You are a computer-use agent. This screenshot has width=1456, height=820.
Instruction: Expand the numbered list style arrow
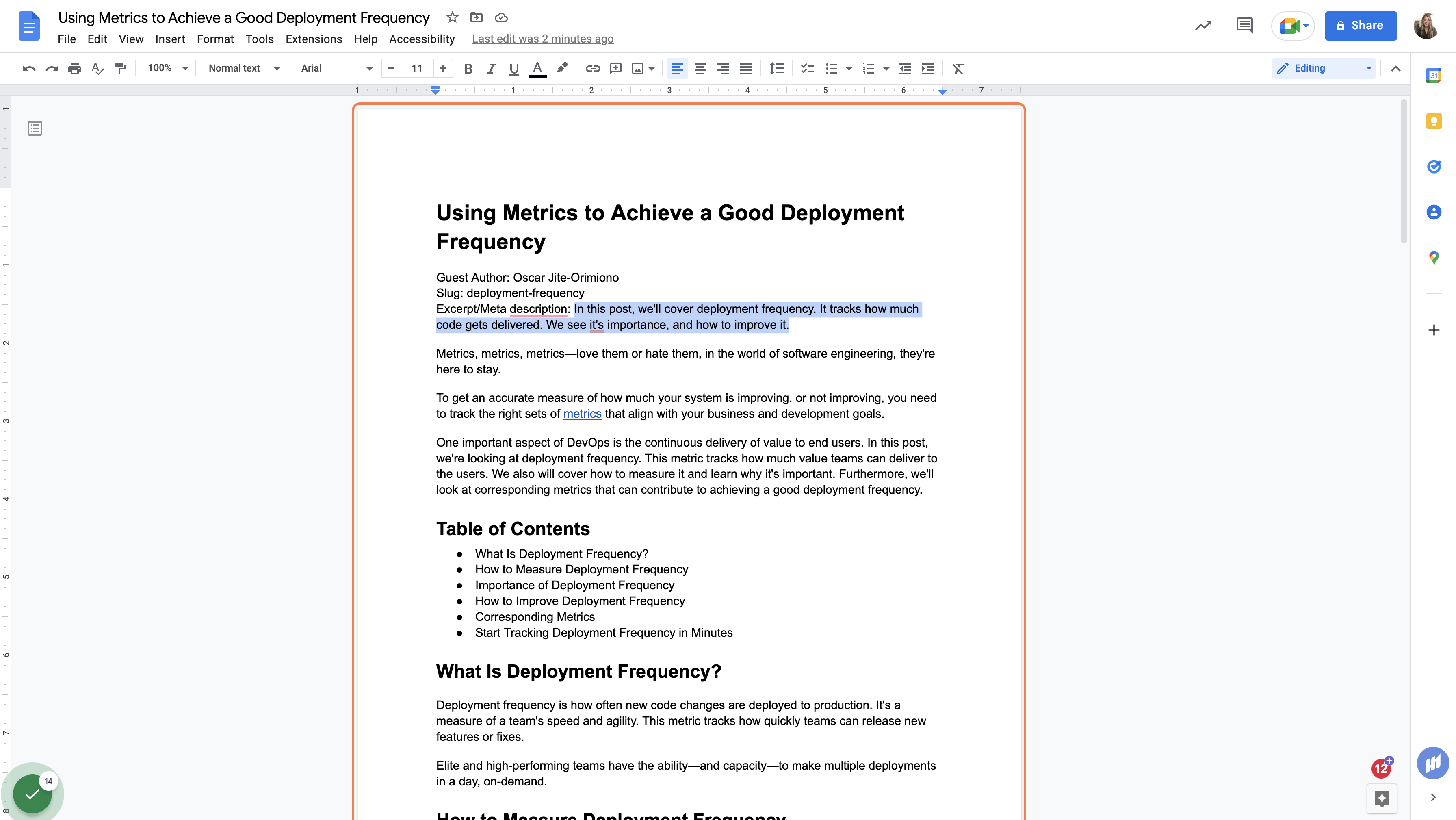point(886,69)
